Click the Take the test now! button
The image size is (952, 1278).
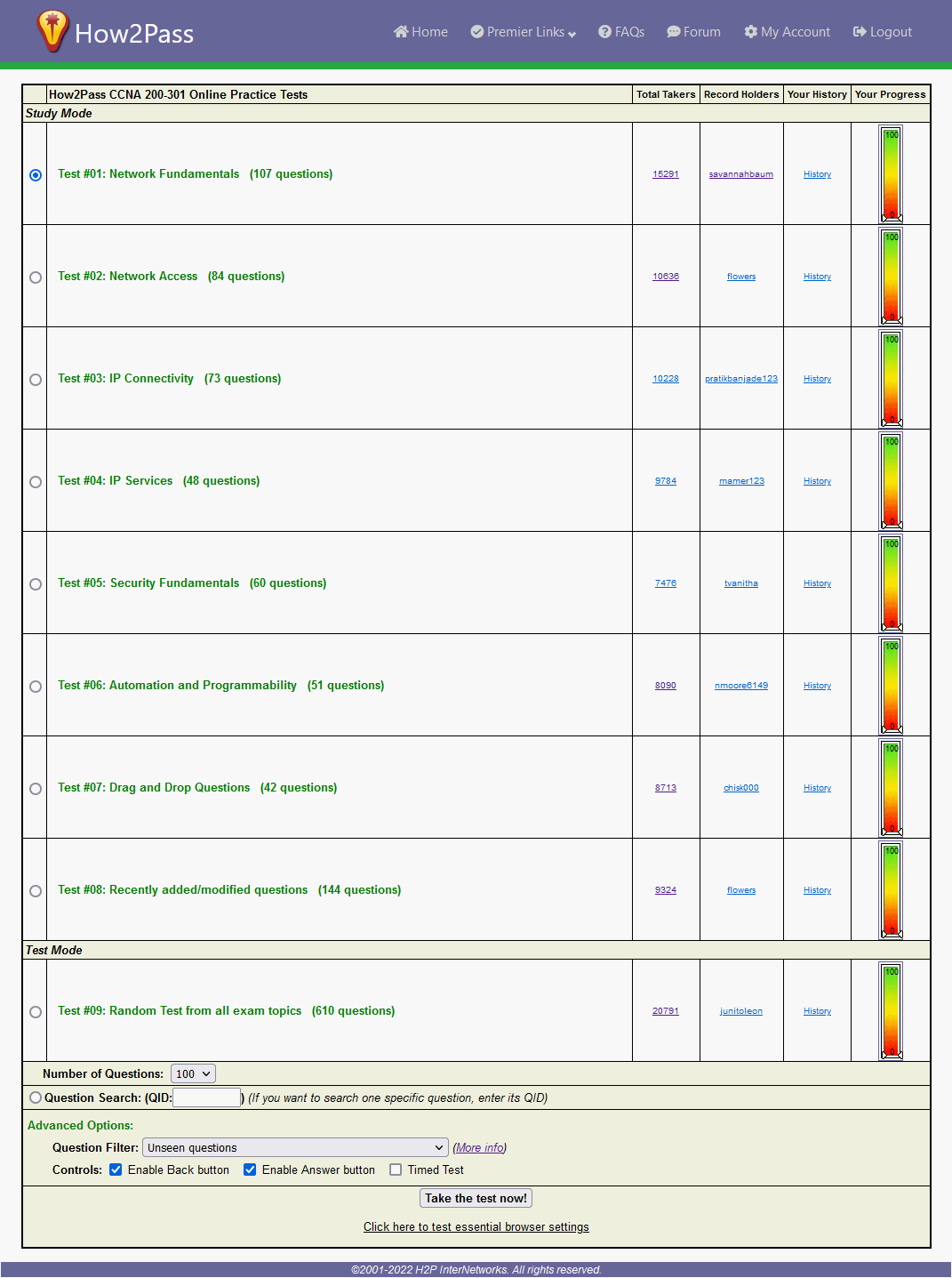tap(476, 1198)
